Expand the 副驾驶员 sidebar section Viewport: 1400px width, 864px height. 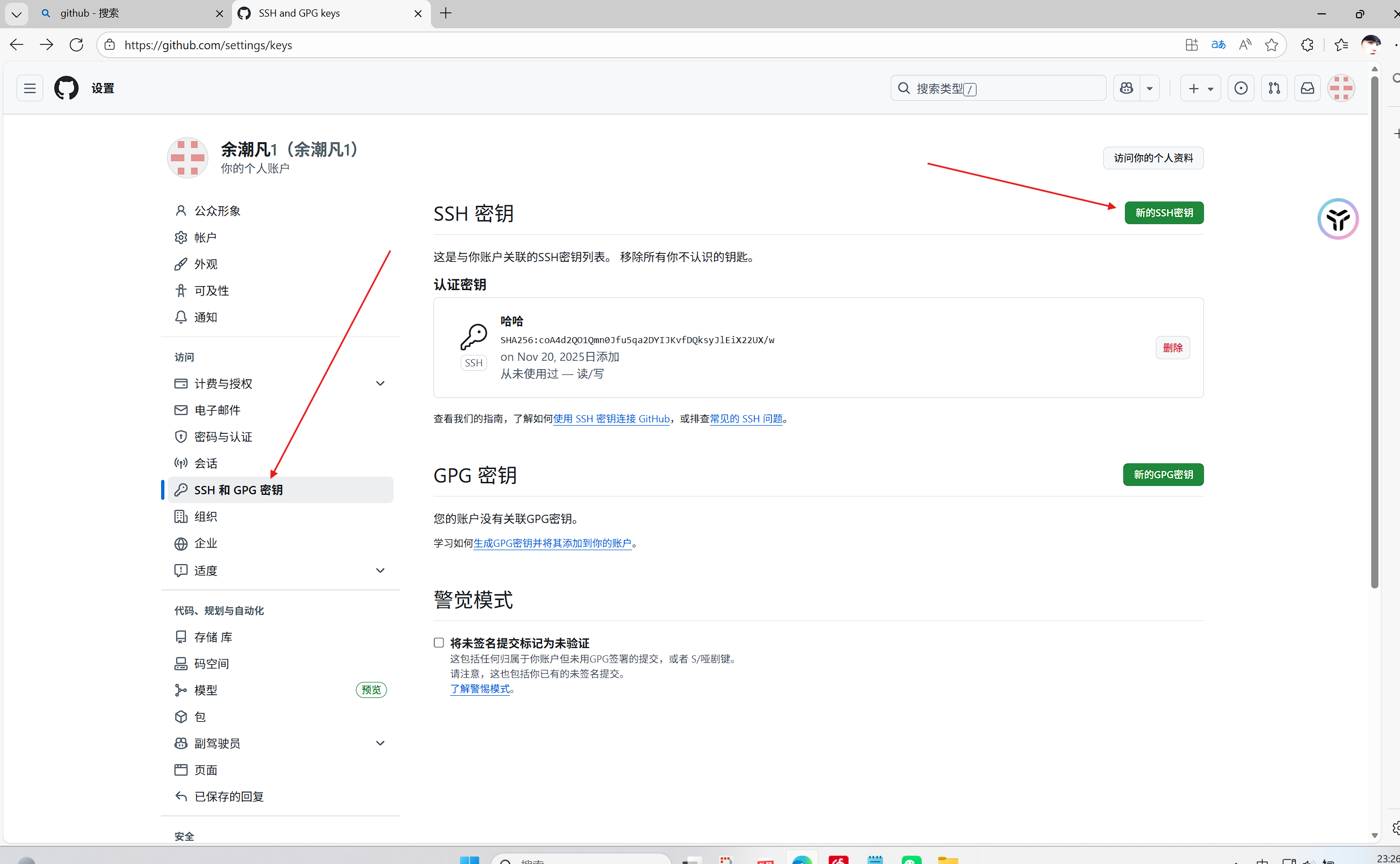[x=380, y=743]
